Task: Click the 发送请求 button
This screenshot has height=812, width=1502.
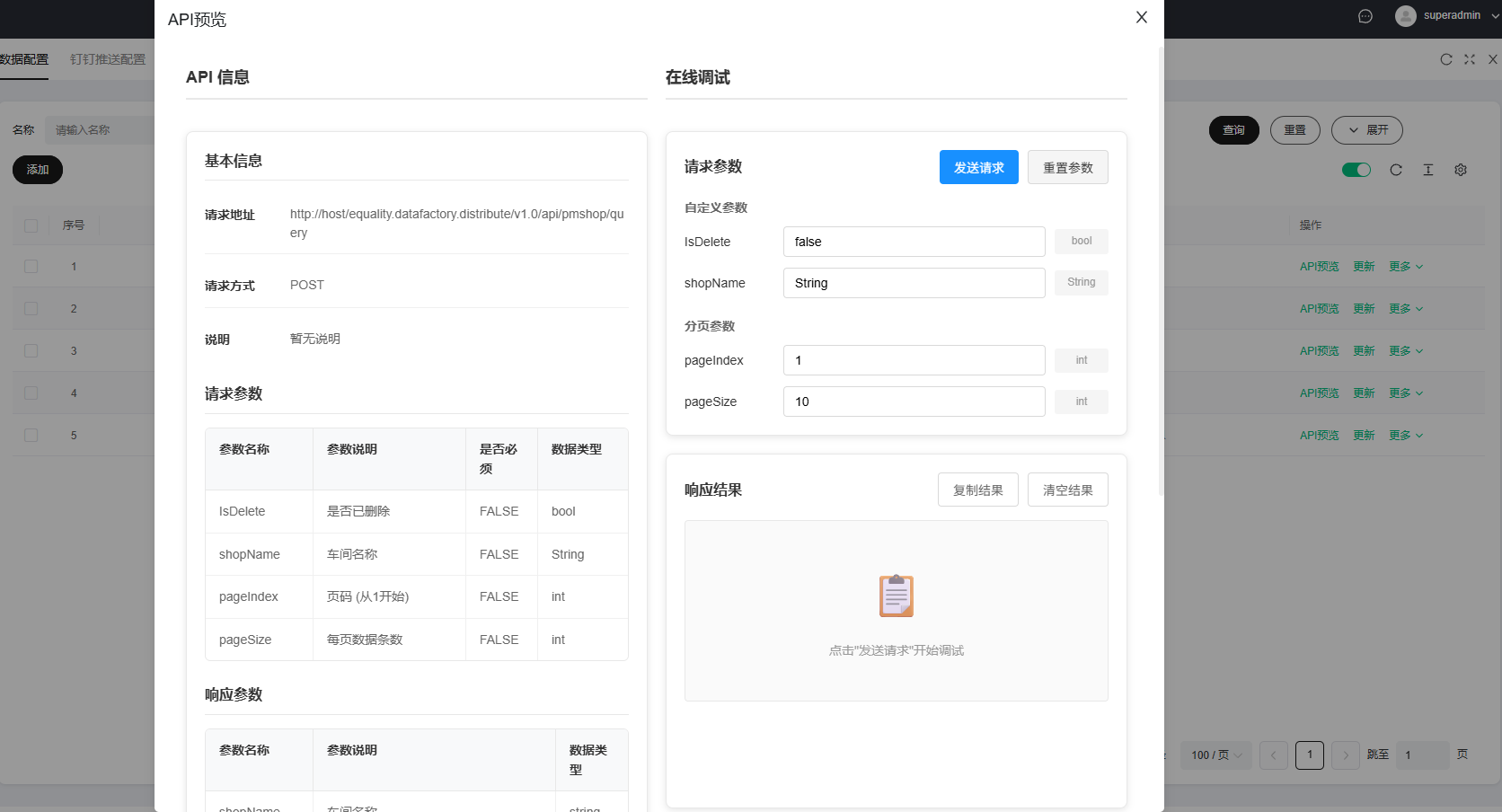Action: [978, 167]
